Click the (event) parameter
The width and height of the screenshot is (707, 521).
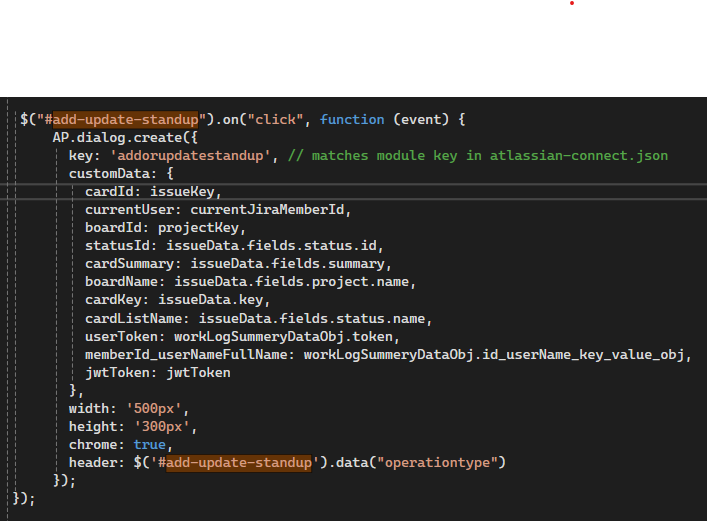421,120
